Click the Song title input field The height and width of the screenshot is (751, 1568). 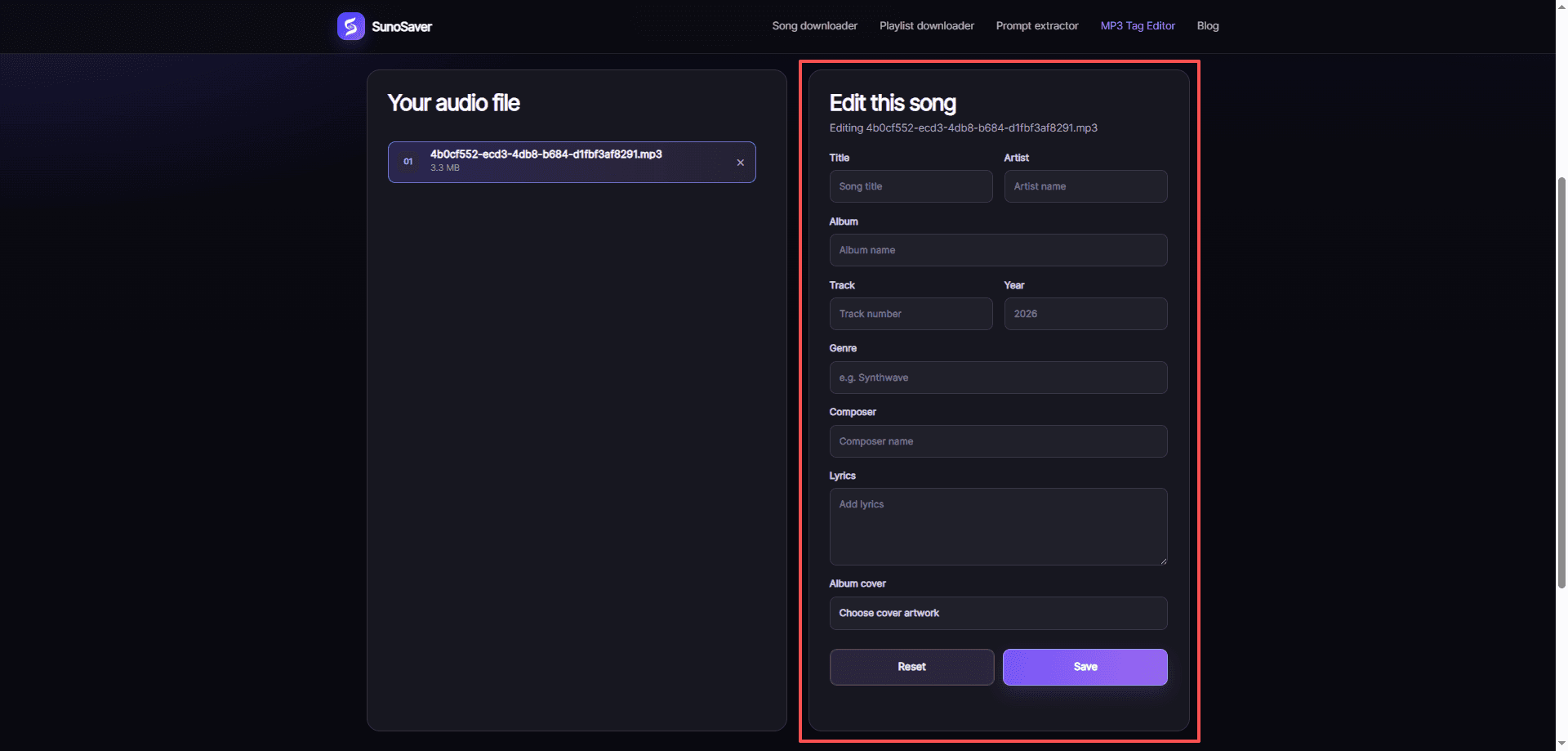[x=911, y=186]
